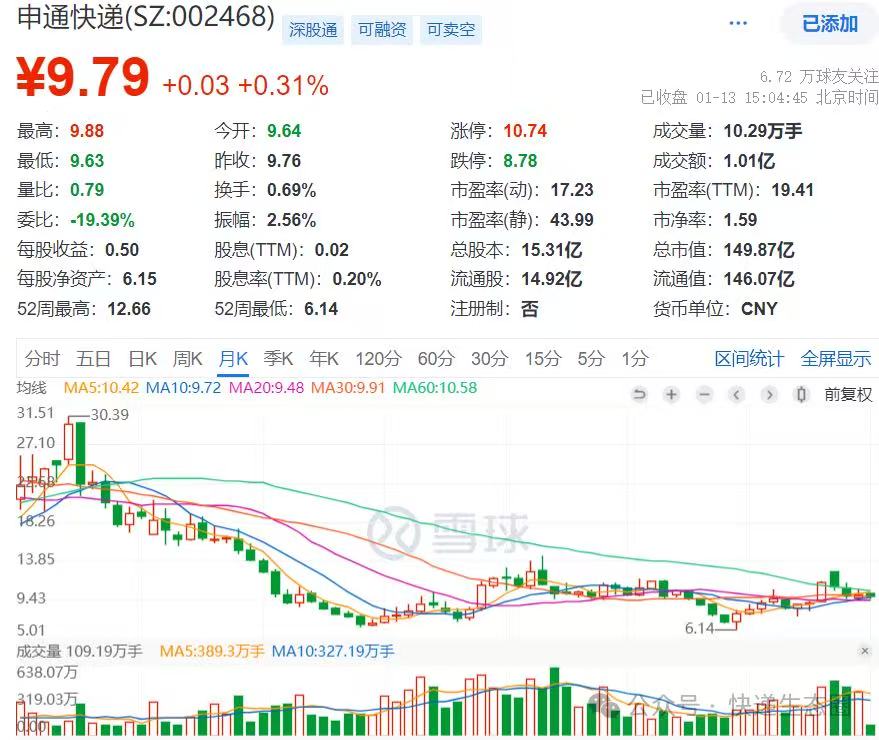Screen dimensions: 879x740
Task: Click the 52周最高 value 12.66
Action: 129,309
